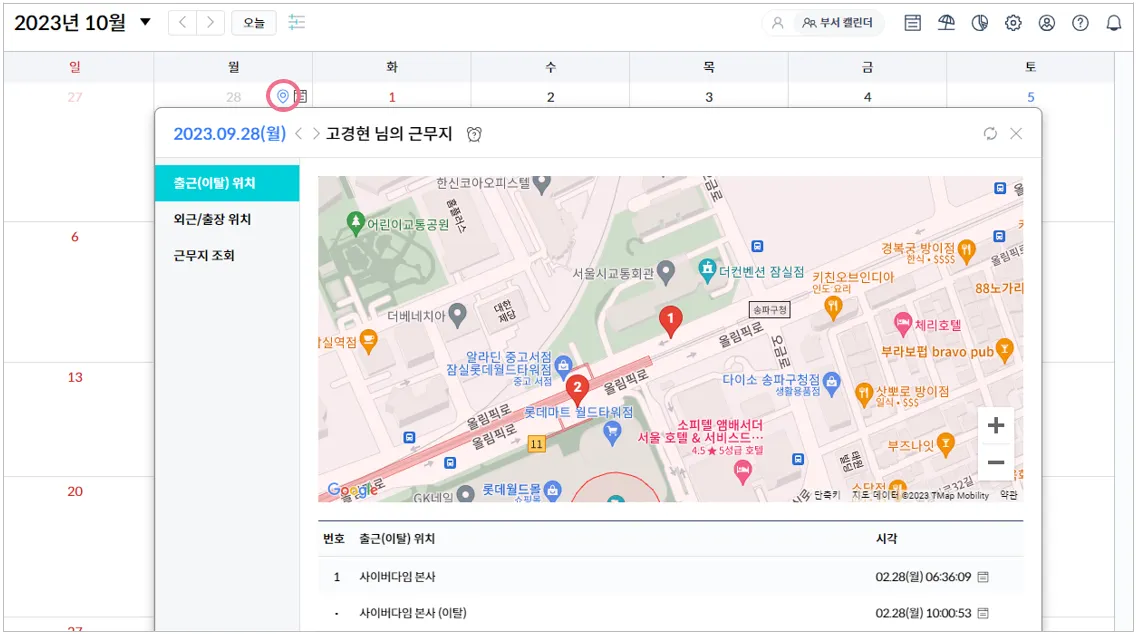The height and width of the screenshot is (634, 1139).
Task: Click 키친오브인디아 restaurant icon on map
Action: pos(833,309)
